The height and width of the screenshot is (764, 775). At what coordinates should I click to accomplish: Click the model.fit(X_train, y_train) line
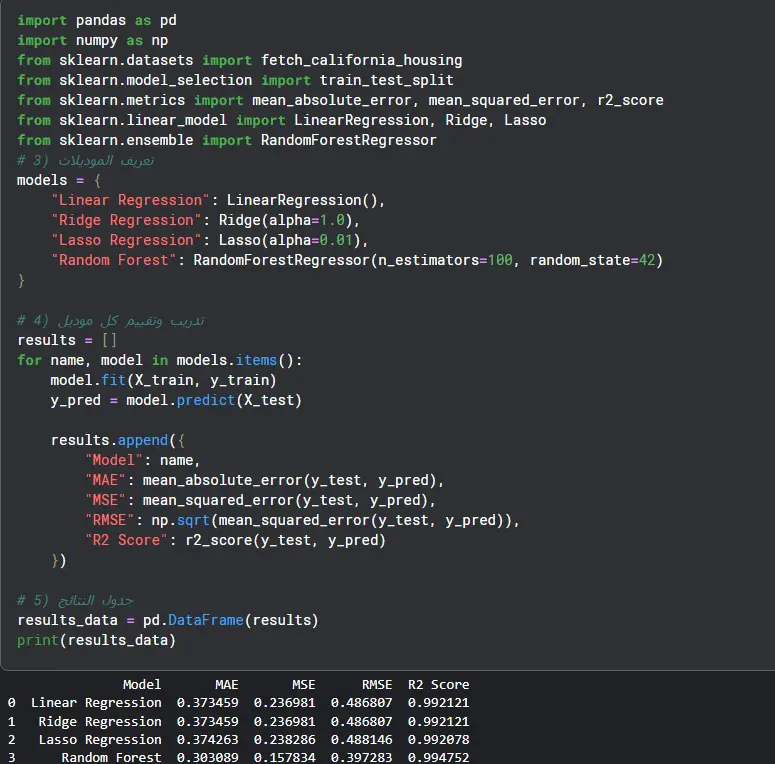163,380
